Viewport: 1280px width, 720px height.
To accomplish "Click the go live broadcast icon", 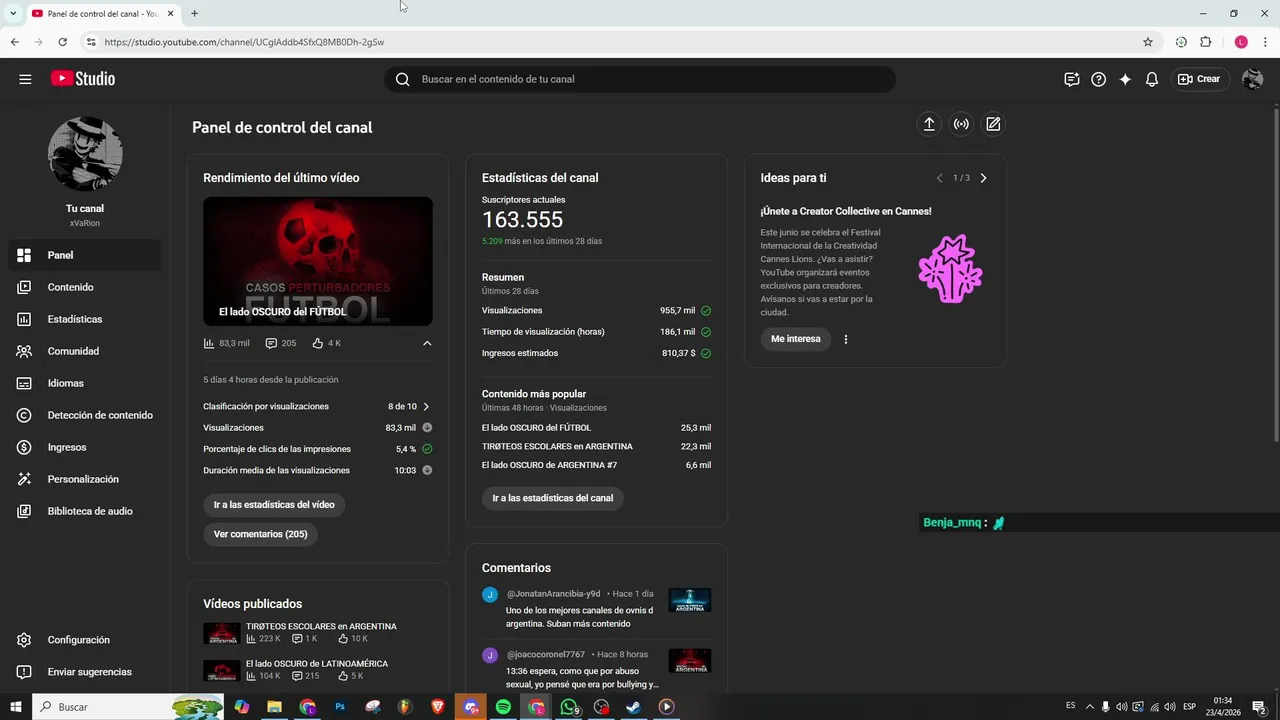I will tap(961, 124).
